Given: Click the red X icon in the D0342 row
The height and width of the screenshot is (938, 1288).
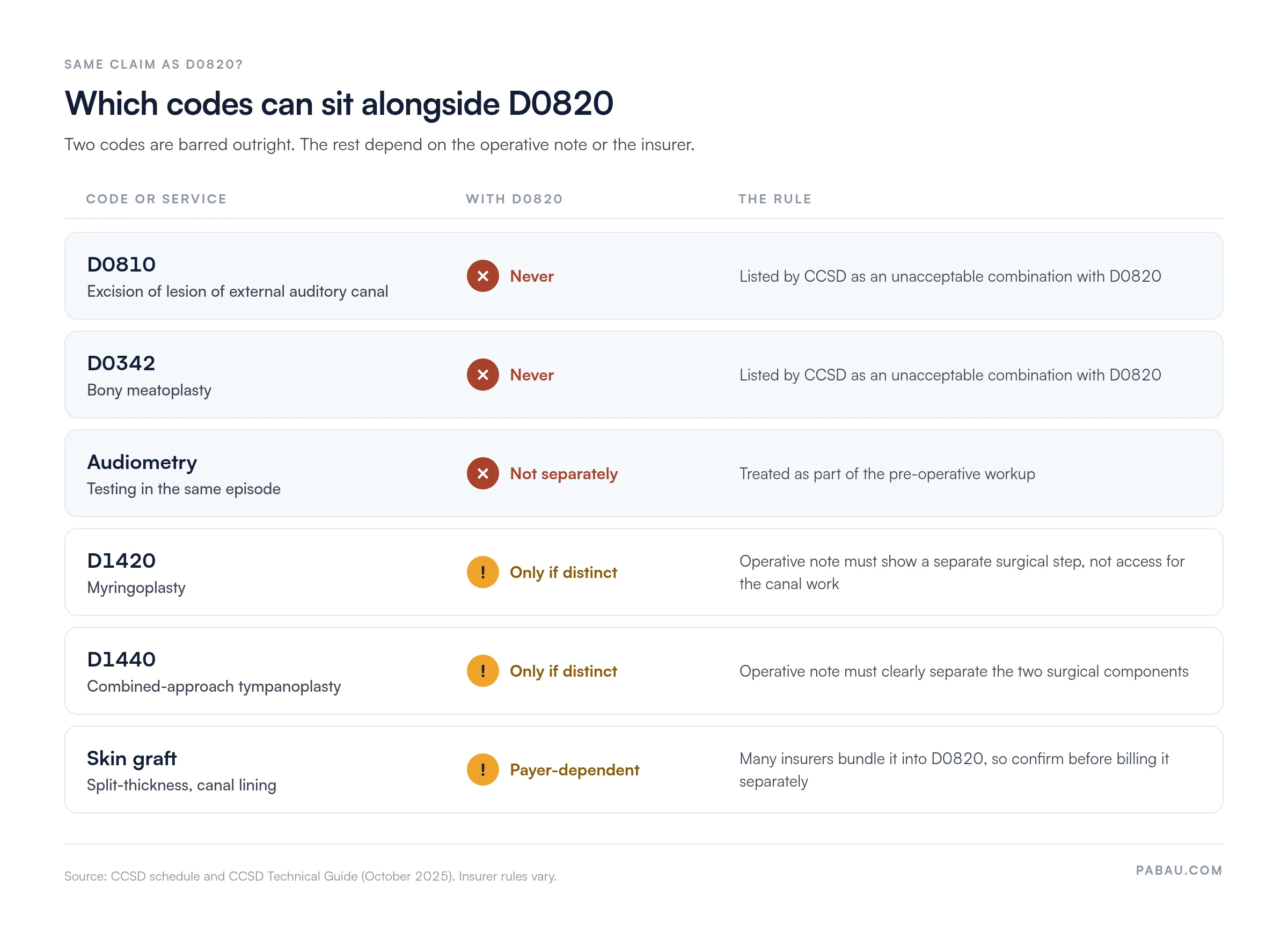Looking at the screenshot, I should (482, 375).
